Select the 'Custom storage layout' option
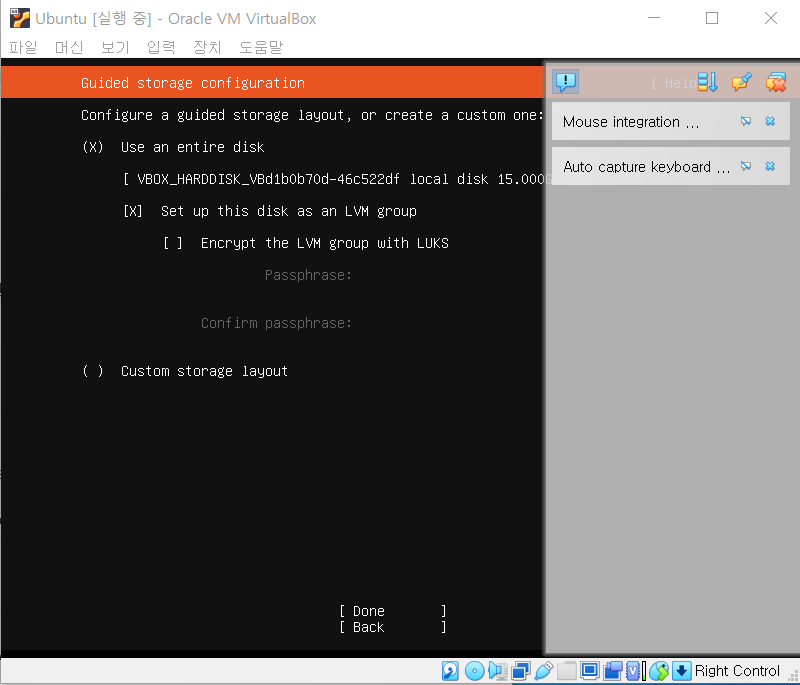The height and width of the screenshot is (685, 800). pos(185,371)
